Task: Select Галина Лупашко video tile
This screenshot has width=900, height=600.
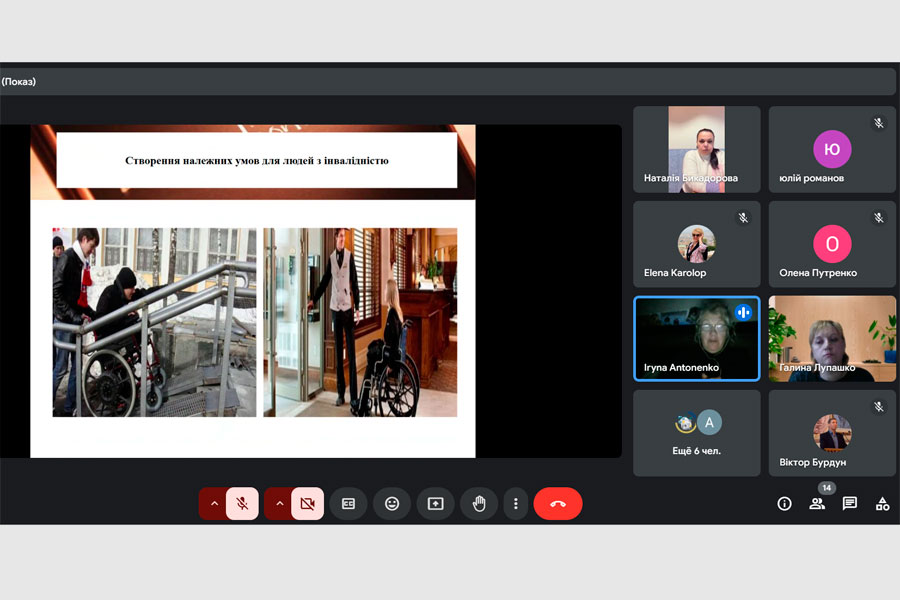Action: point(832,339)
